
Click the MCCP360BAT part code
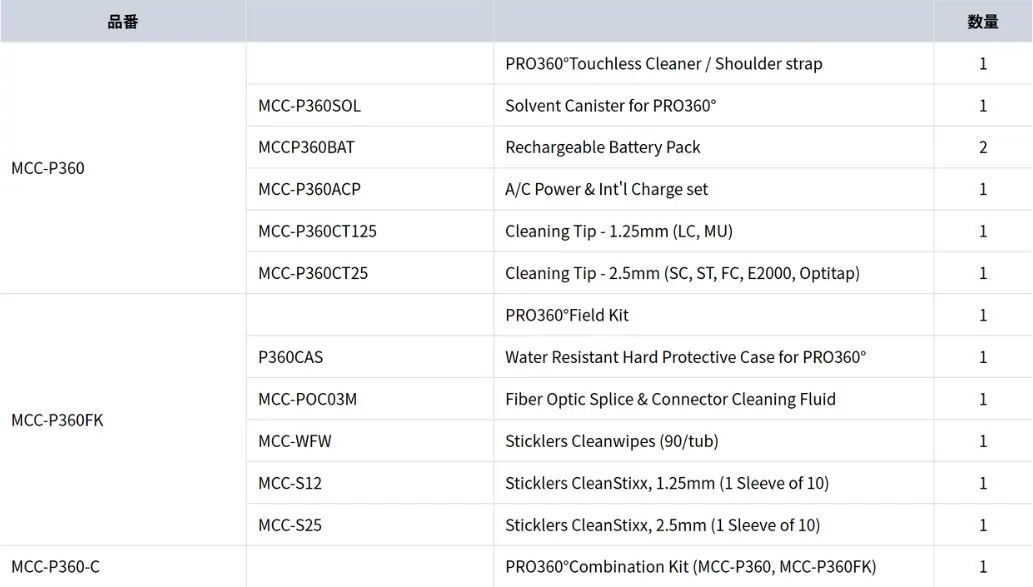306,147
